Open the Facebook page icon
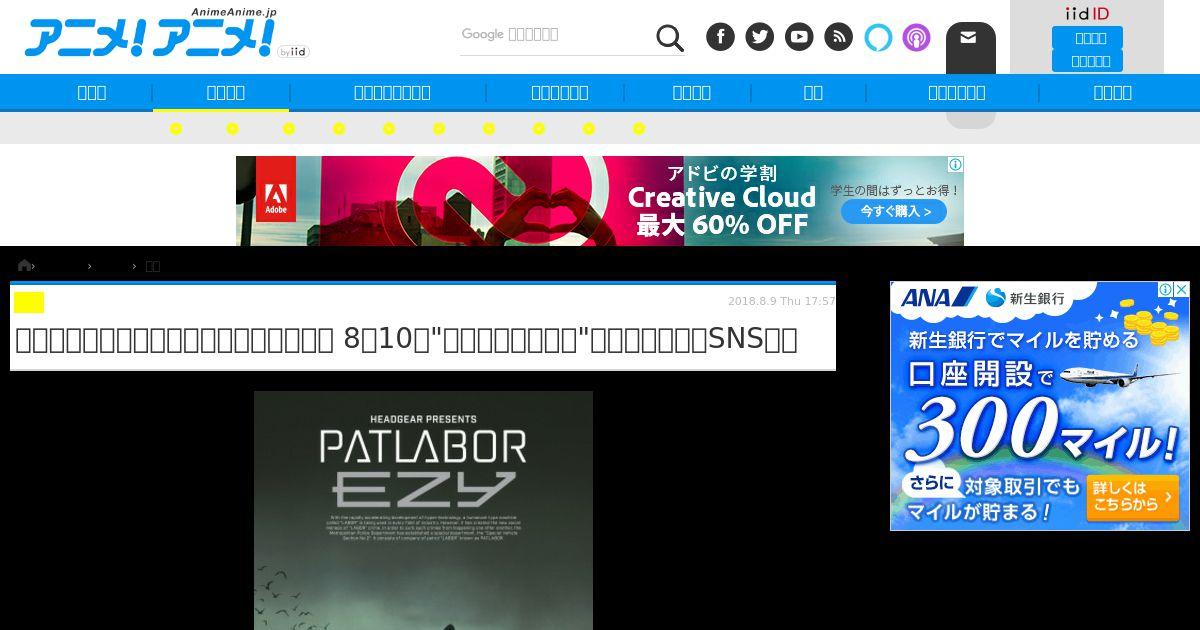 pos(720,37)
